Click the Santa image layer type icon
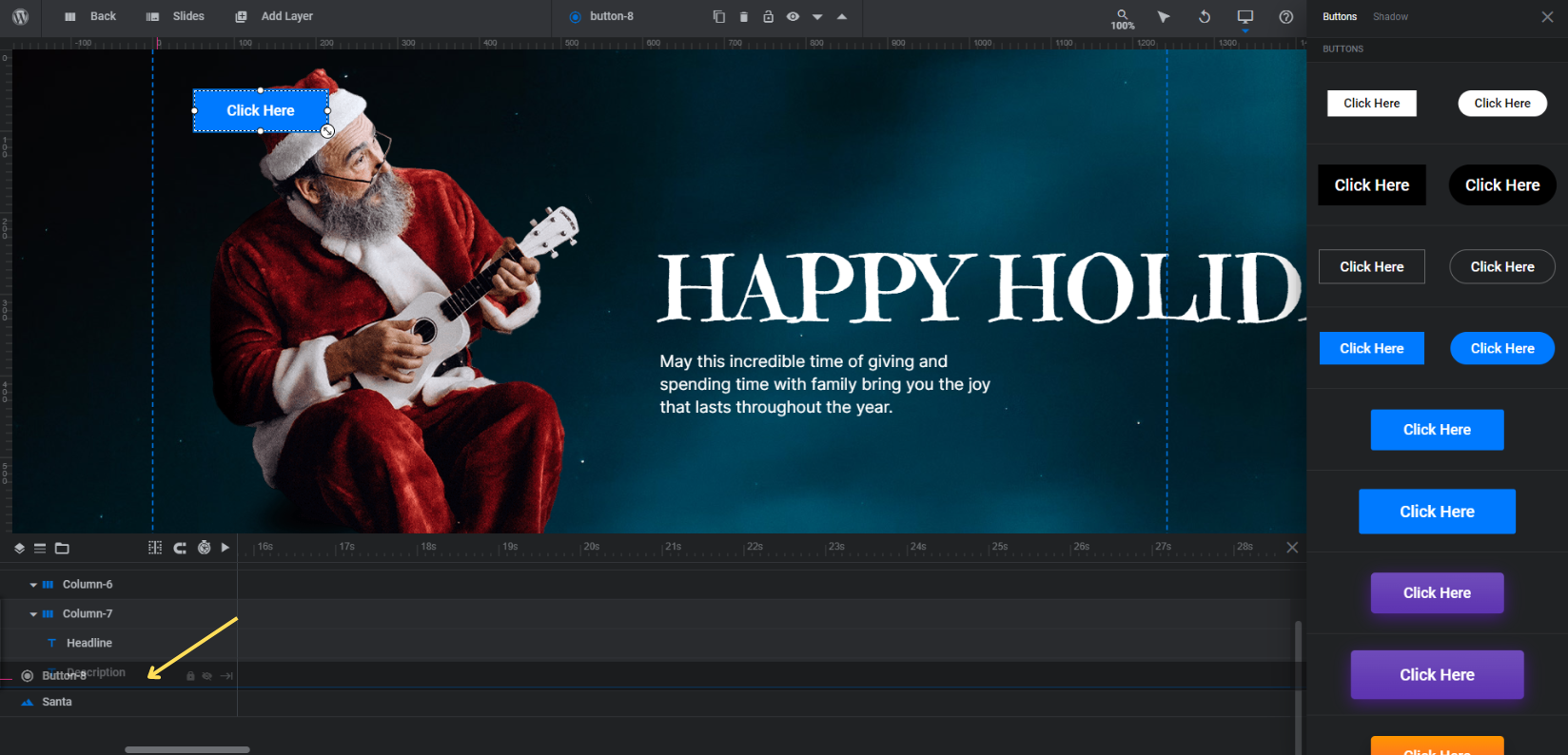 click(28, 703)
